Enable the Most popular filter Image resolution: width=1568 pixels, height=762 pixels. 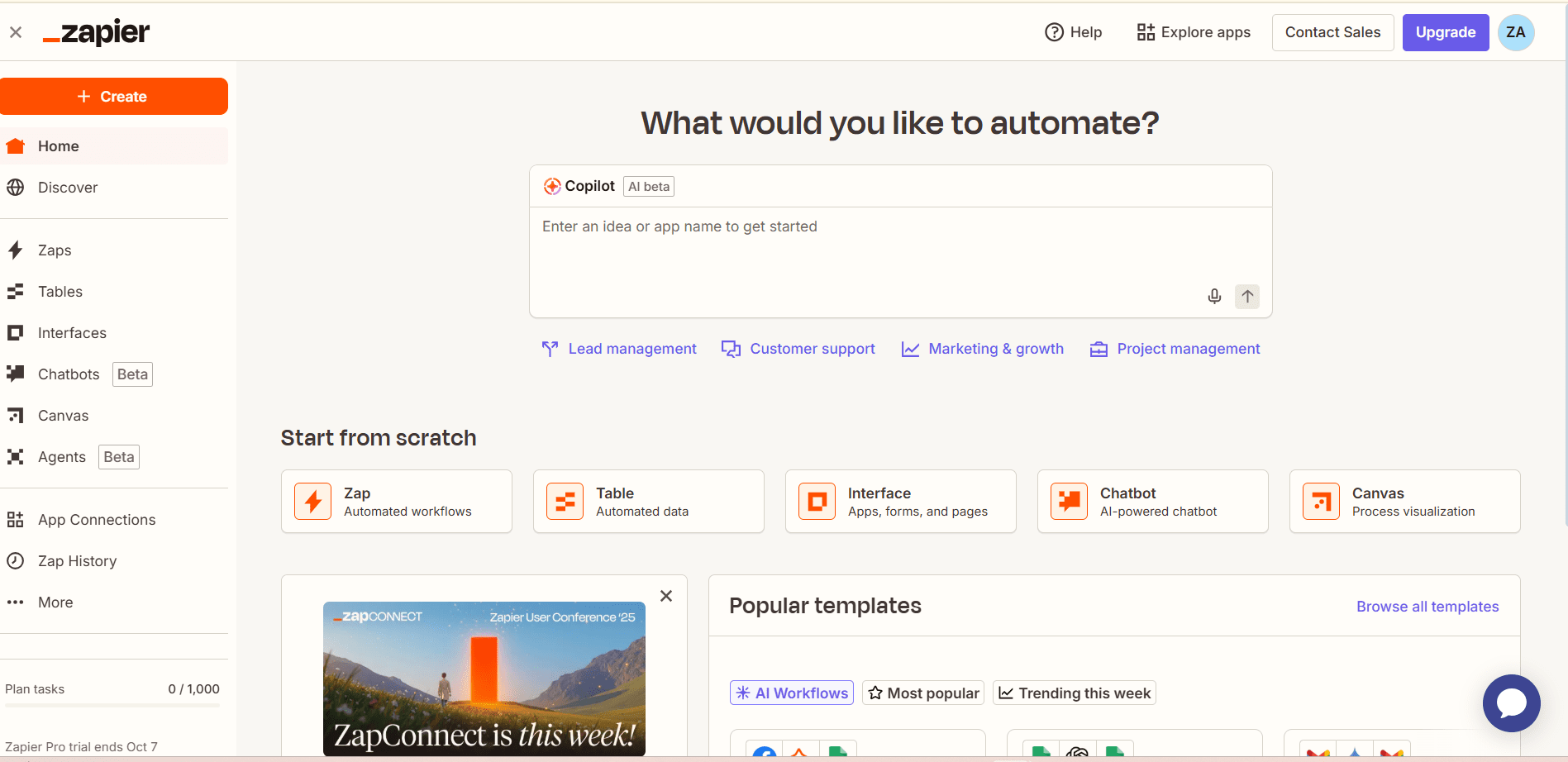click(x=922, y=693)
